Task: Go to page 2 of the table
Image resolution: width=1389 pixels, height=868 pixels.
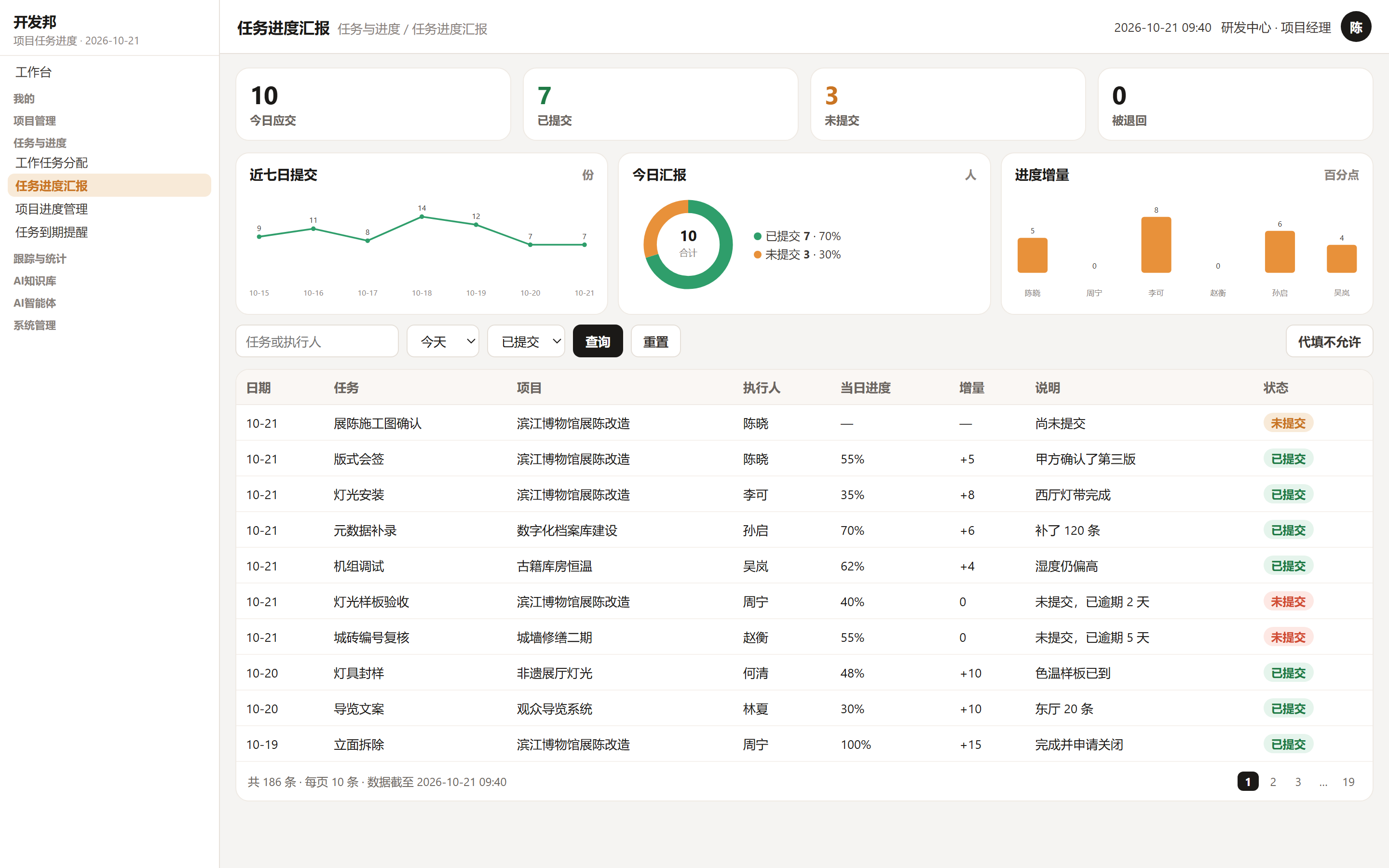Action: pyautogui.click(x=1272, y=781)
